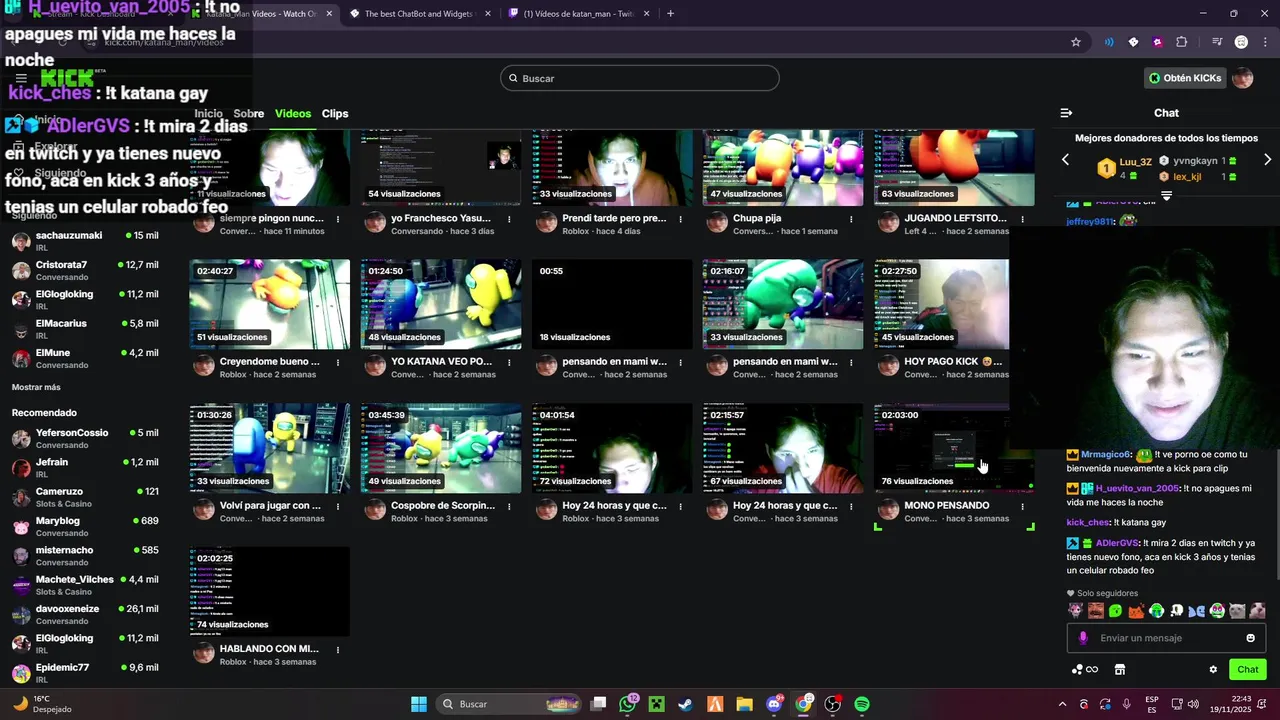Viewport: 1280px width, 720px height.
Task: Open options for 'HABLANDO CON MI...' video
Action: pyautogui.click(x=338, y=649)
